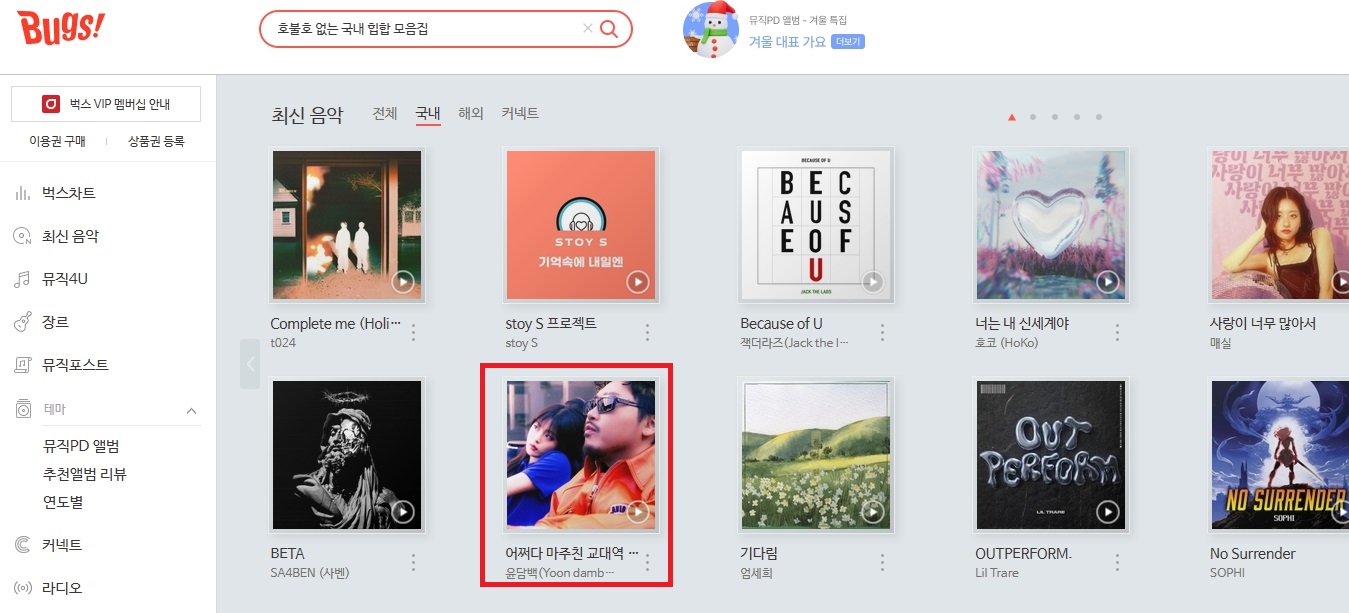The height and width of the screenshot is (613, 1349).
Task: Open more options for 어쩌다 마주친 교대역
Action: click(x=648, y=562)
